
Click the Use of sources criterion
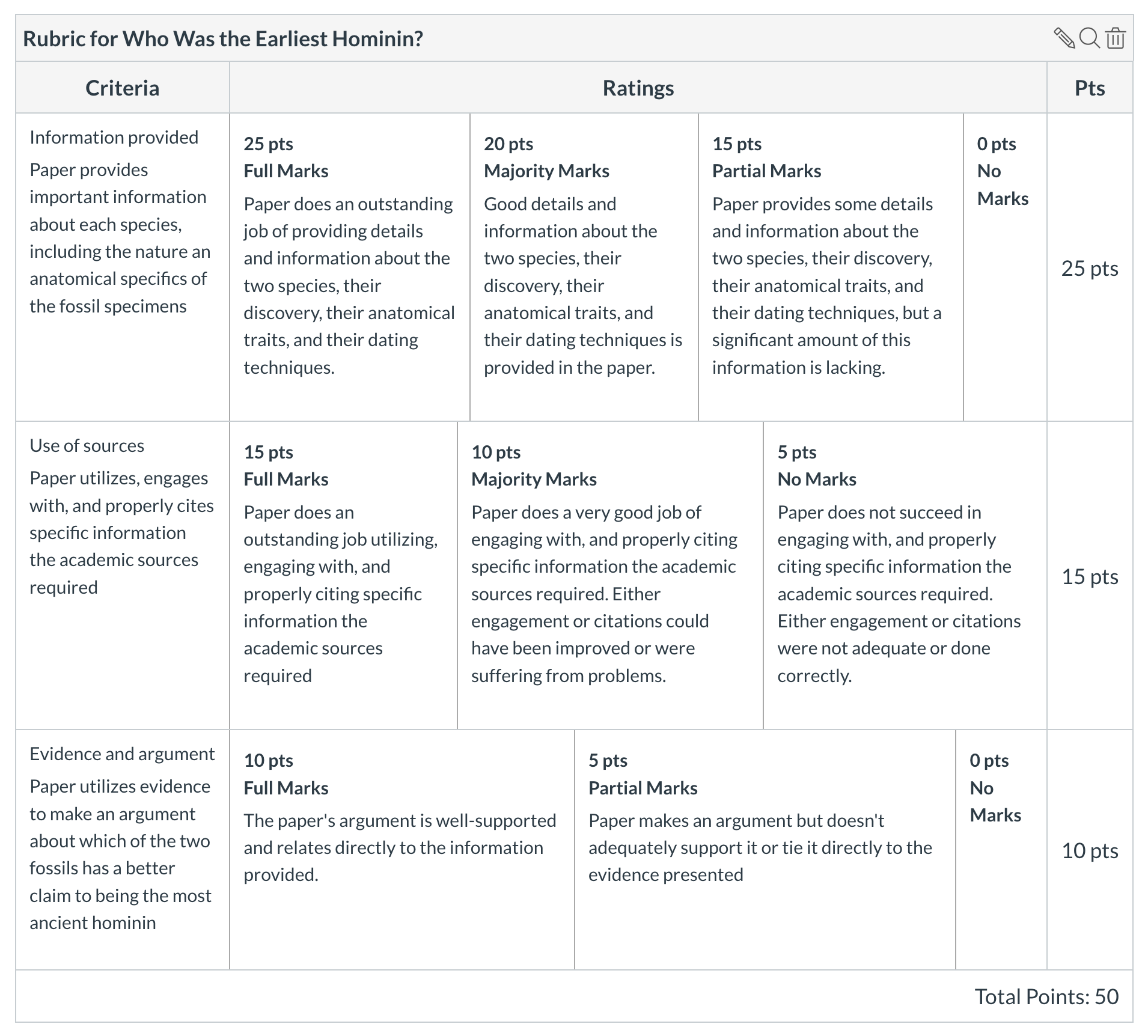pyautogui.click(x=87, y=446)
